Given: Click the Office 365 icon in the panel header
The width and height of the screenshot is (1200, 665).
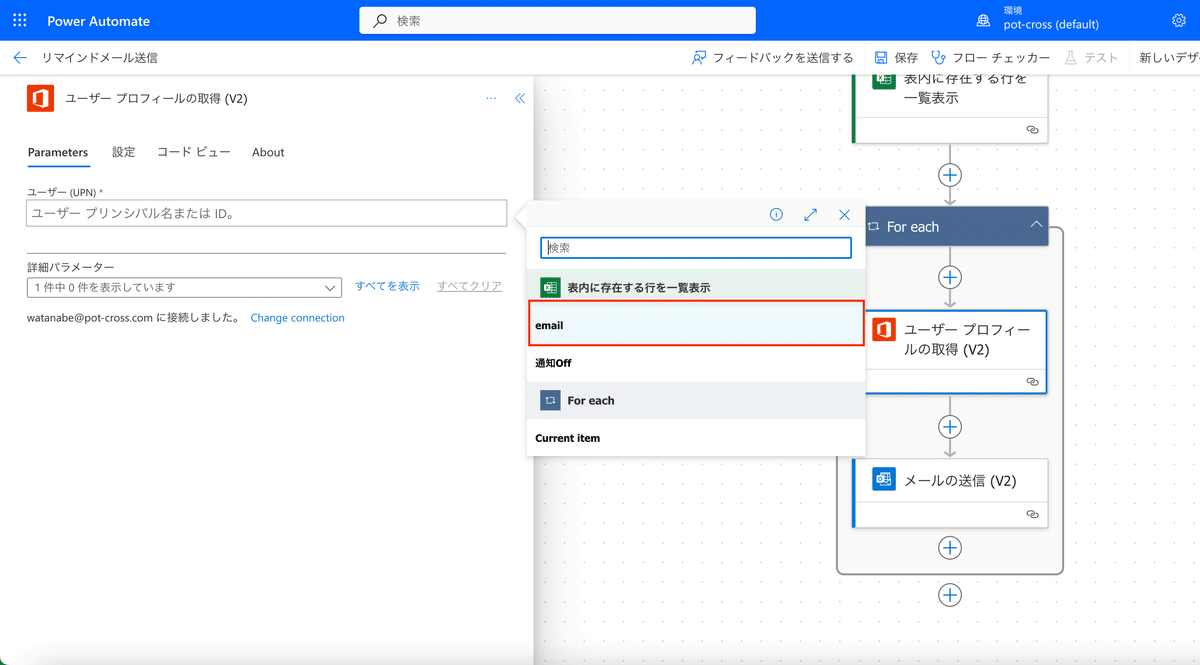Looking at the screenshot, I should pyautogui.click(x=40, y=98).
